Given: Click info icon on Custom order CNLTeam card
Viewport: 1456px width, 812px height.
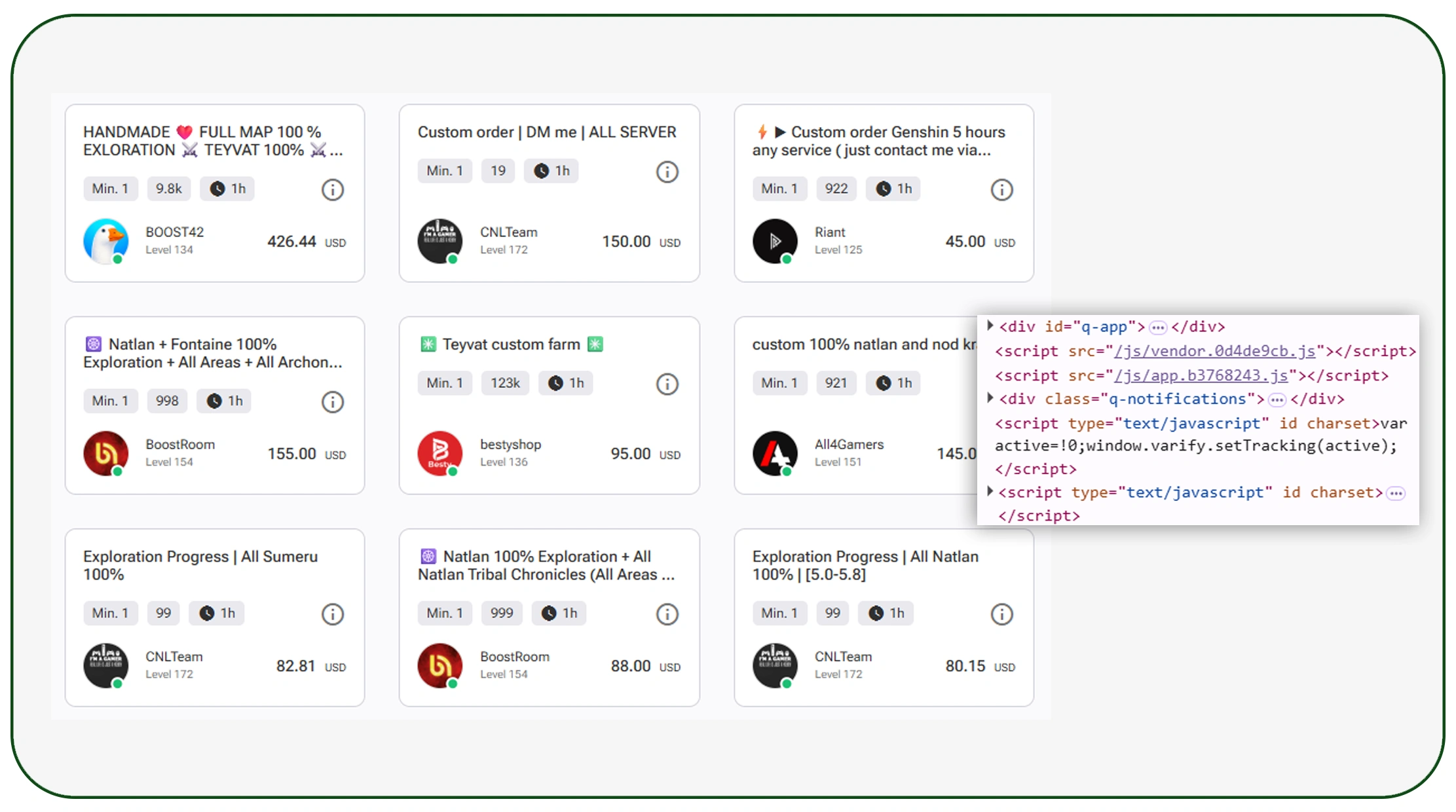Looking at the screenshot, I should [667, 172].
